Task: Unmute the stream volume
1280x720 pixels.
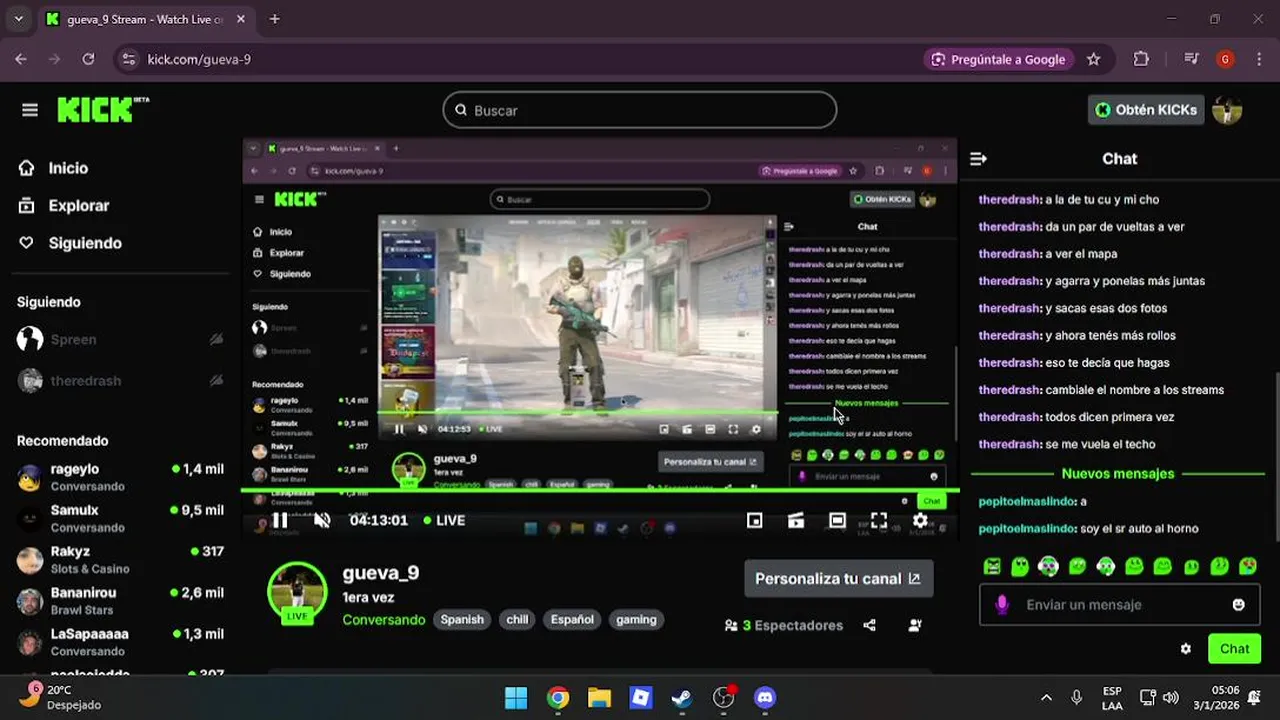Action: coord(322,520)
